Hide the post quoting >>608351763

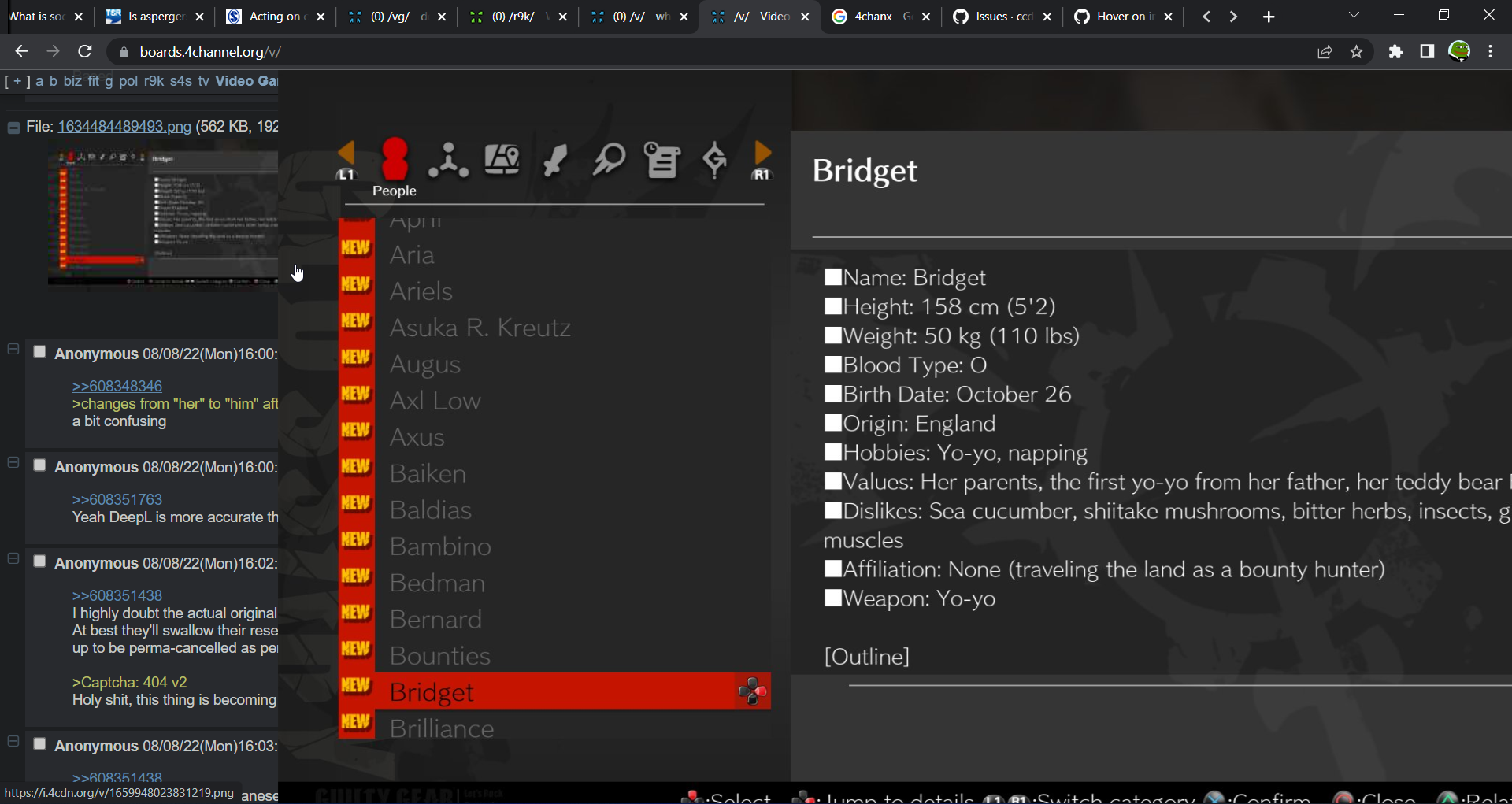13,462
